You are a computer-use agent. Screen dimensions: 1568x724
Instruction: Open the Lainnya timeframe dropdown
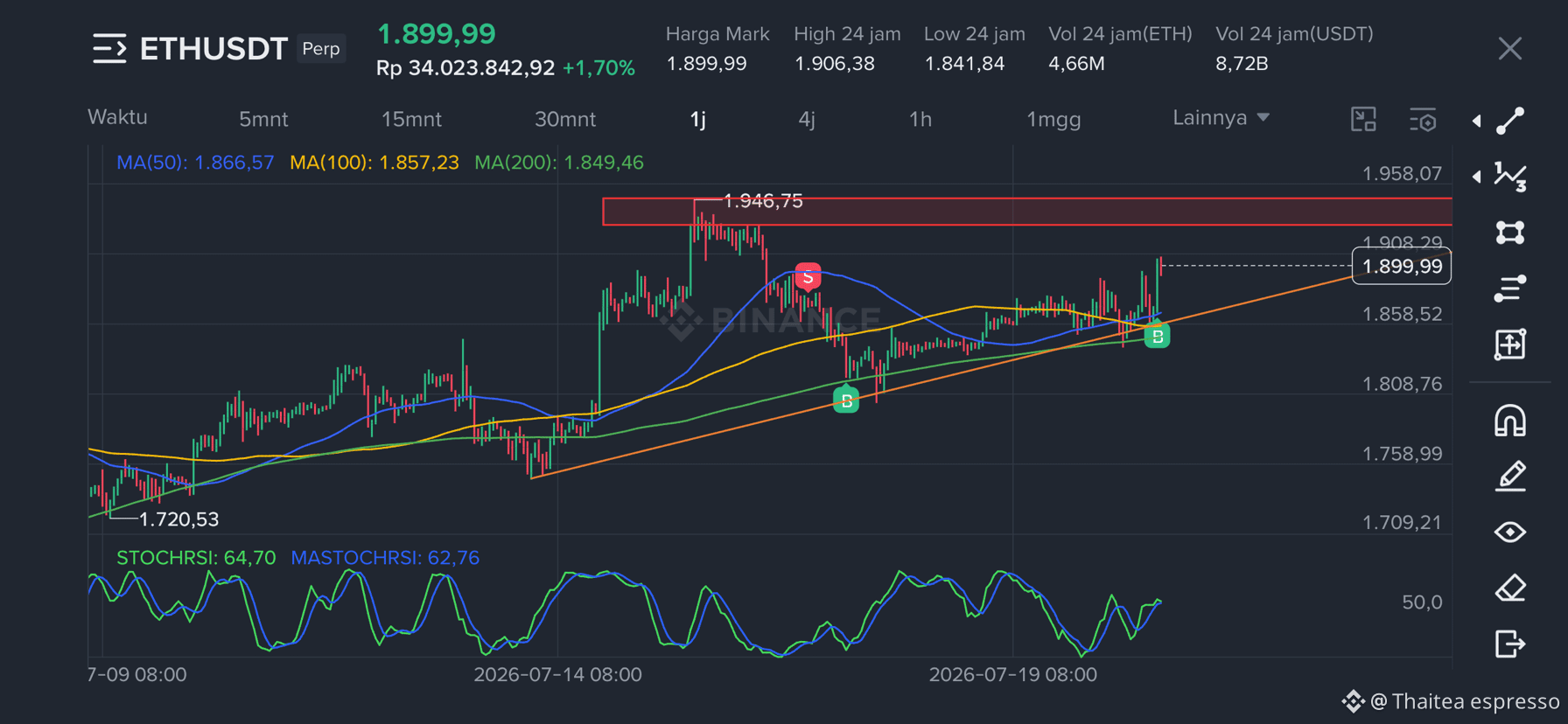(x=1221, y=118)
